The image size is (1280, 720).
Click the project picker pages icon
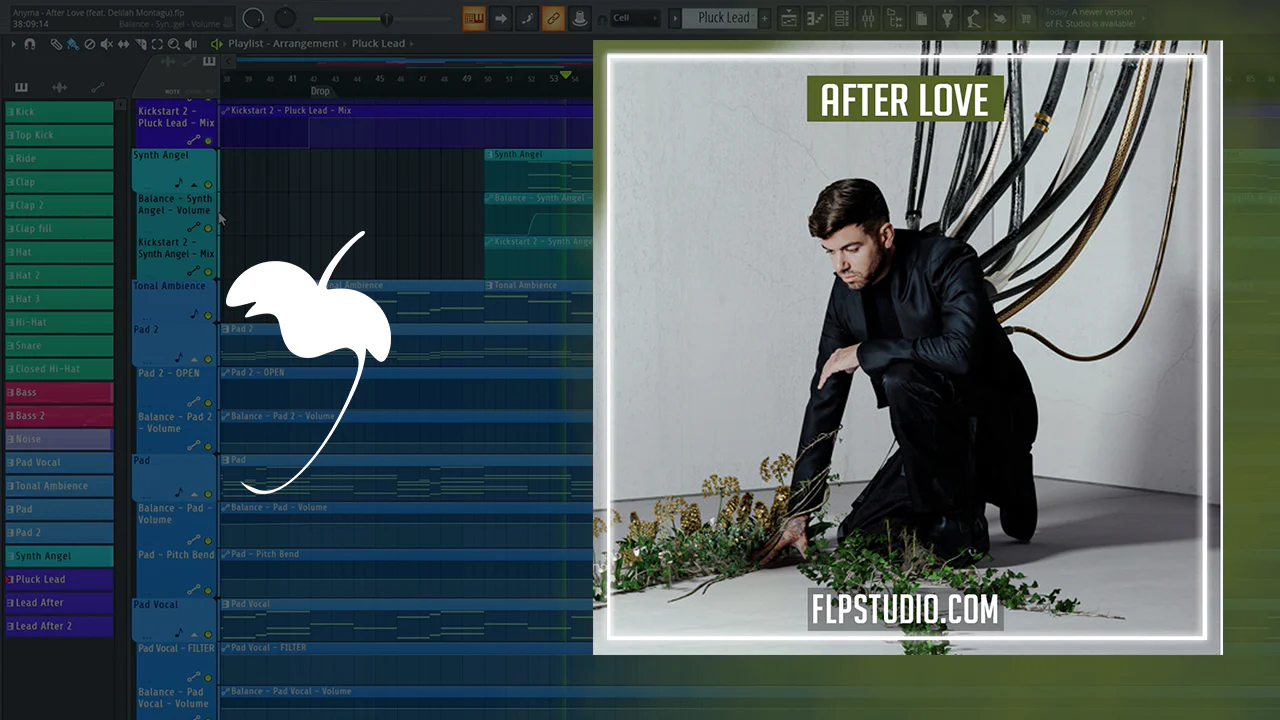[921, 18]
